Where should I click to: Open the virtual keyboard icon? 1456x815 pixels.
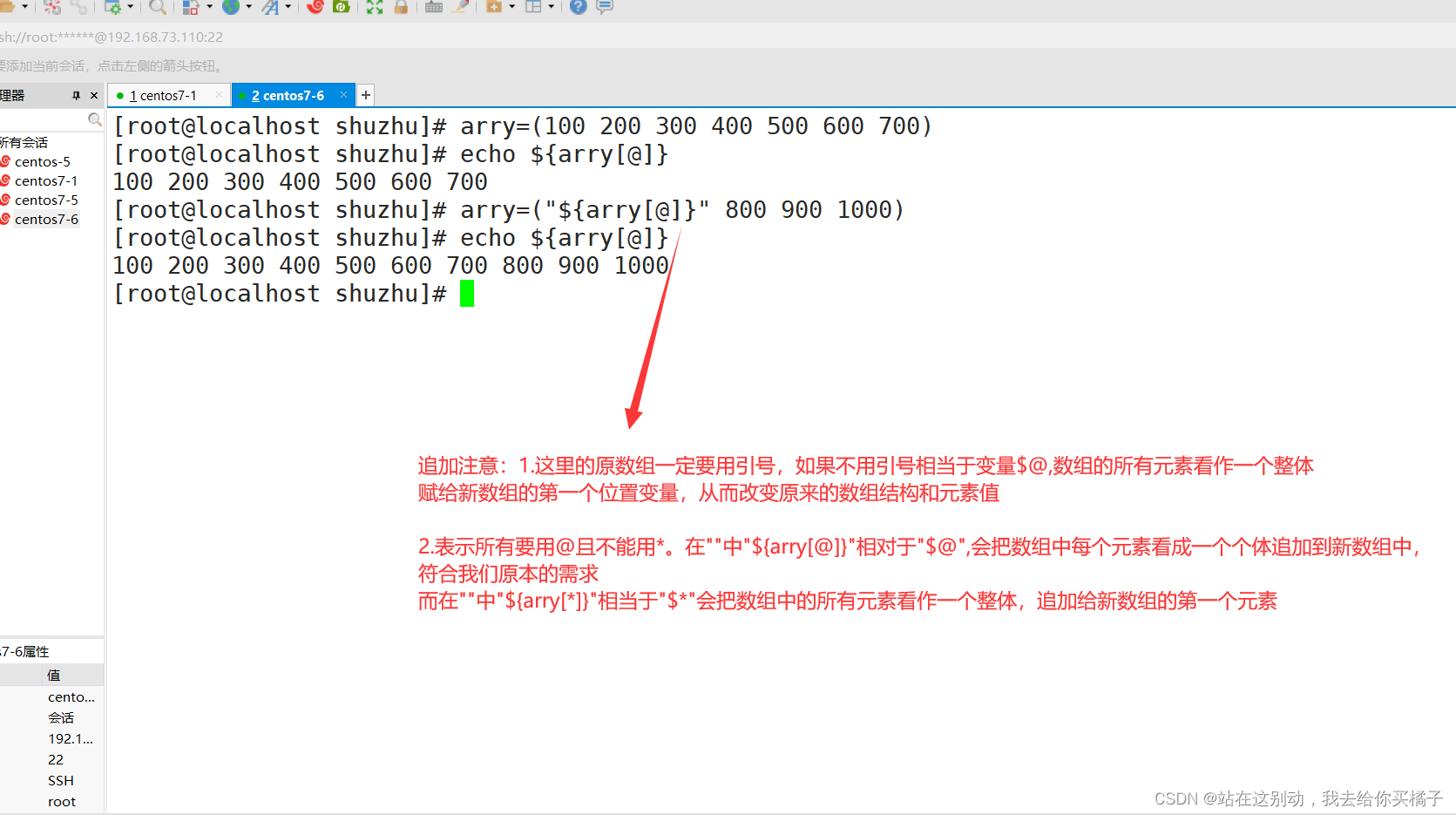(x=434, y=7)
